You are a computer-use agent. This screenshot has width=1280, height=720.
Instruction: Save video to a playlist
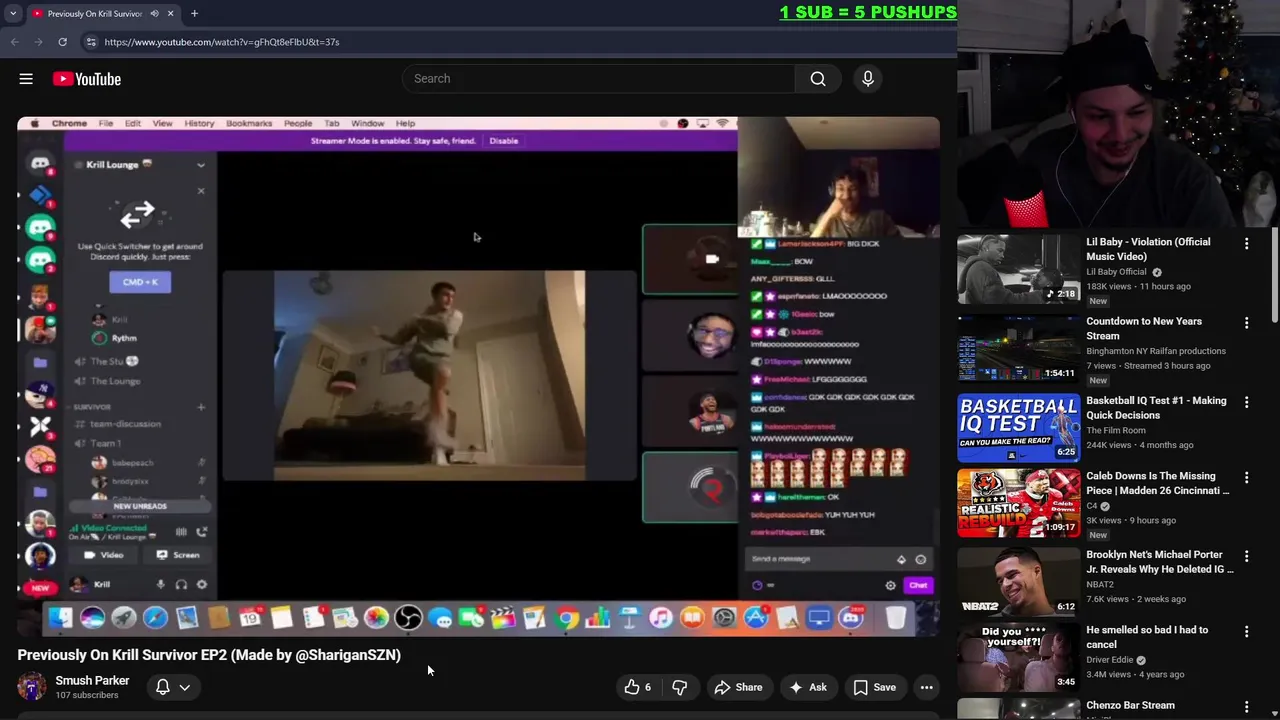[874, 687]
